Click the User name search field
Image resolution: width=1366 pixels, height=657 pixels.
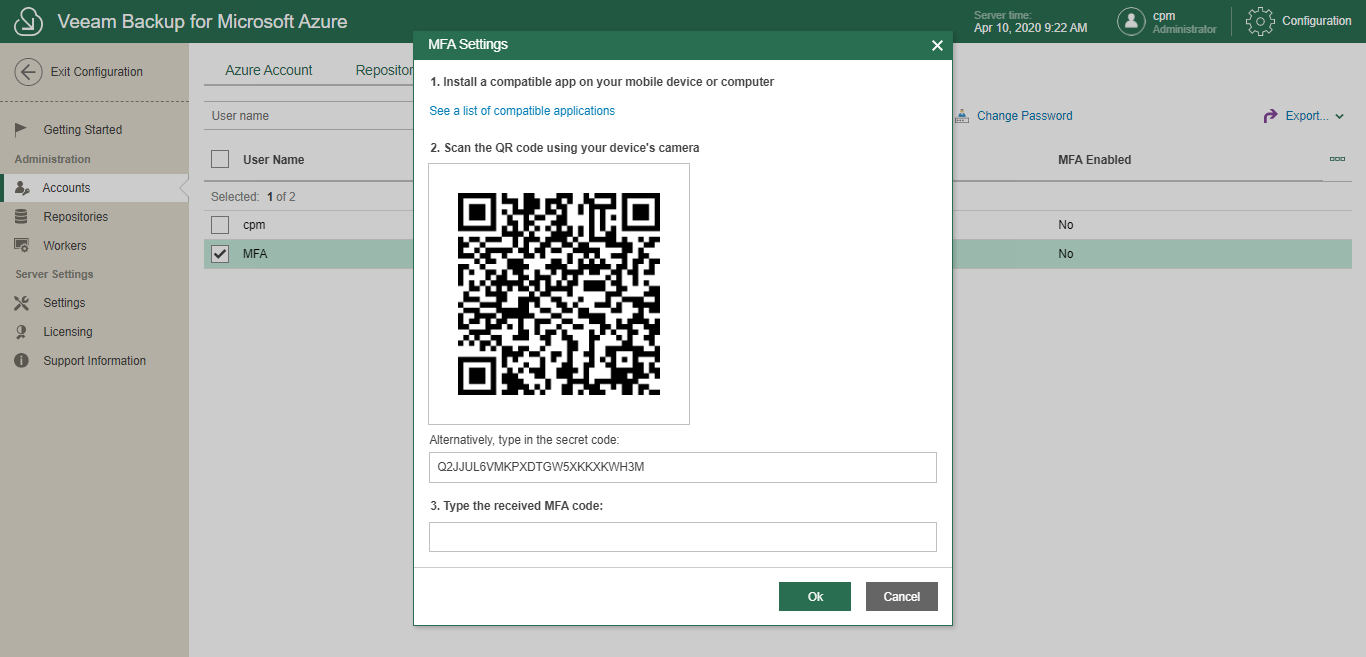(x=308, y=116)
